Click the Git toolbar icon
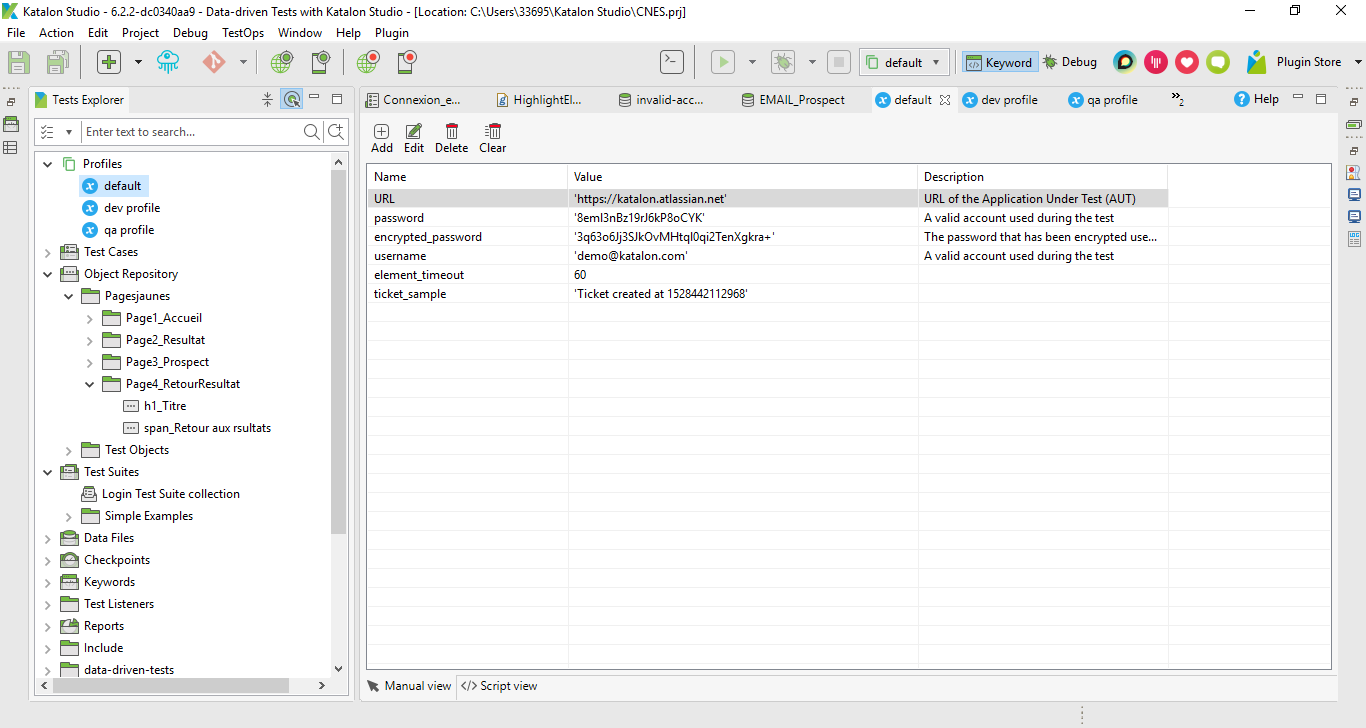Image resolution: width=1366 pixels, height=728 pixels. coord(214,62)
